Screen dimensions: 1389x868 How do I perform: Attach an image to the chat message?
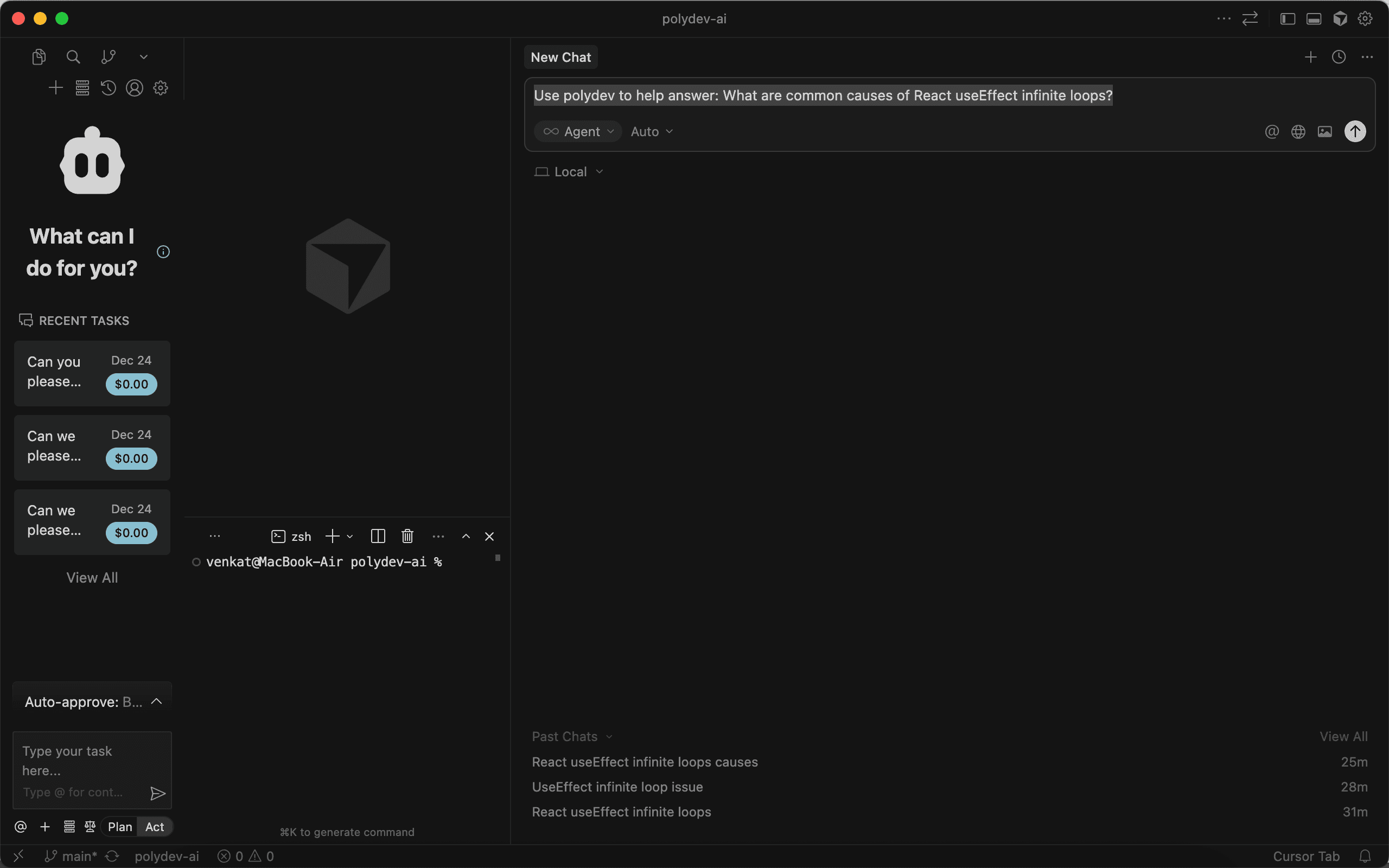pos(1326,131)
